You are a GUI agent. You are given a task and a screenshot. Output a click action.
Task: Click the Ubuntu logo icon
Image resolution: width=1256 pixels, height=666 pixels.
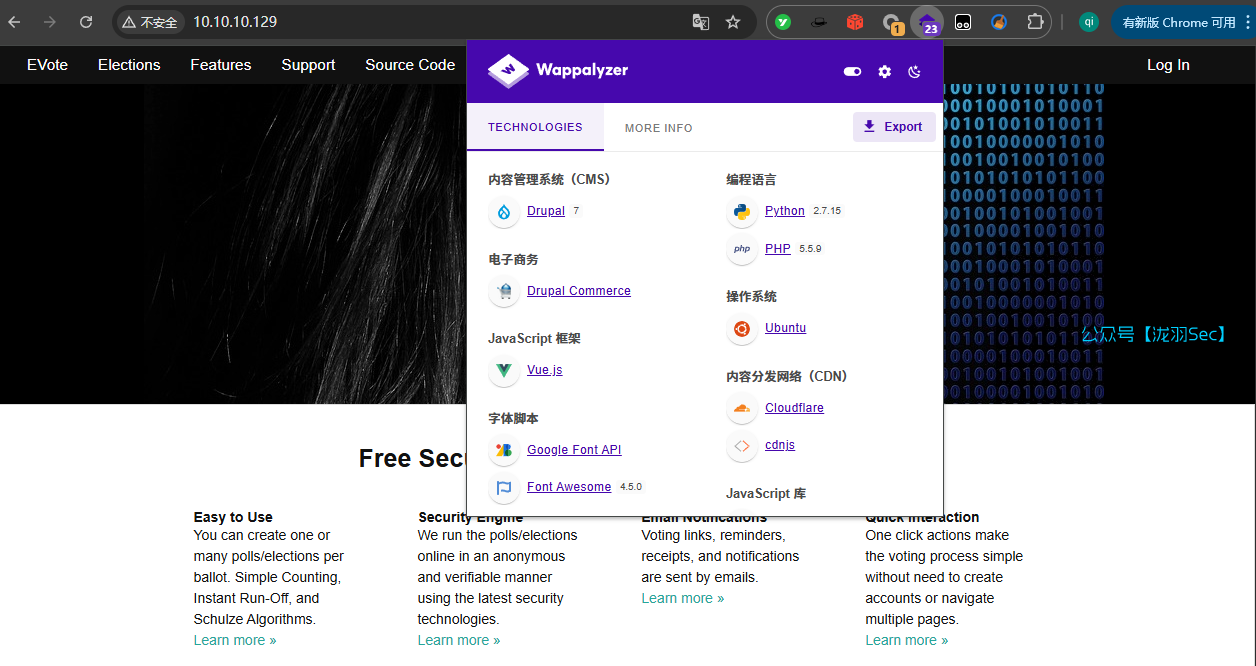742,329
